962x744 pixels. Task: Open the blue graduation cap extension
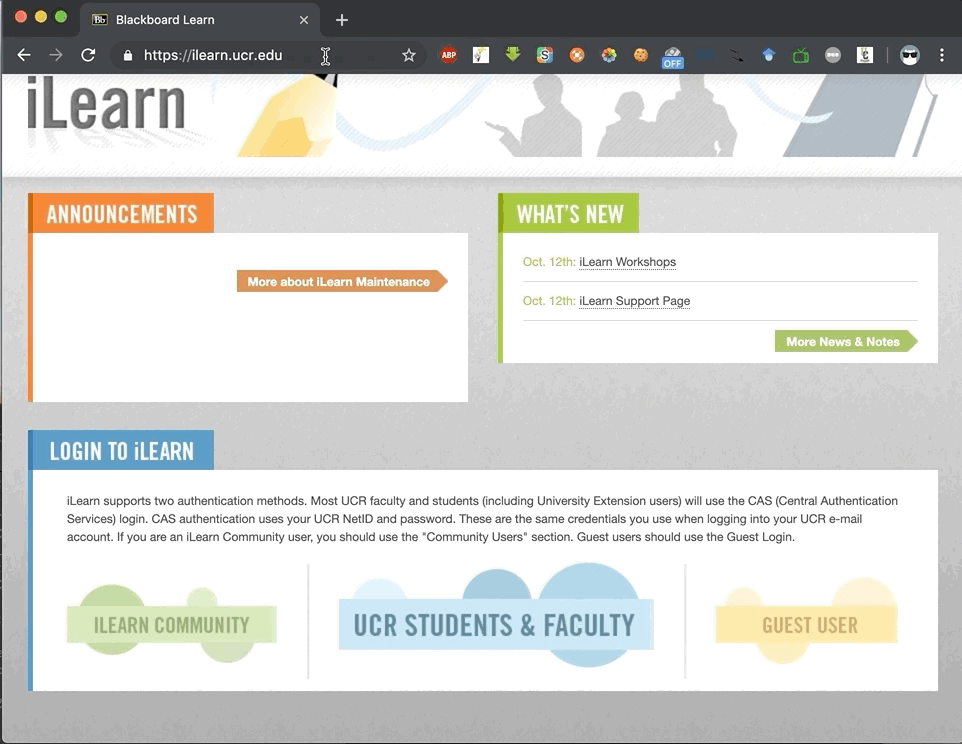coord(769,55)
